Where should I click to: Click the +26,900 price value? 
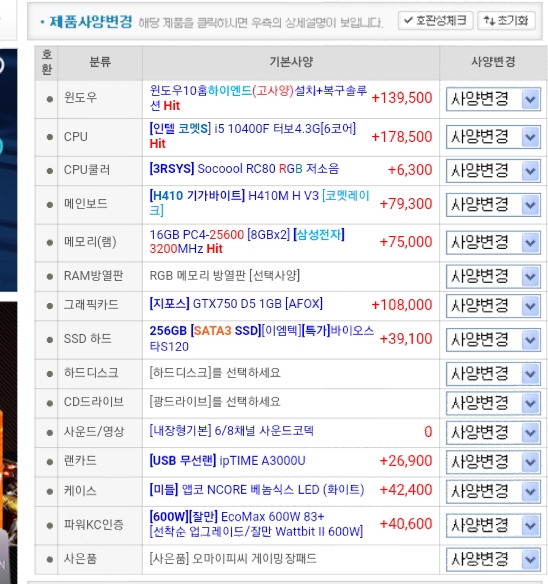406,461
